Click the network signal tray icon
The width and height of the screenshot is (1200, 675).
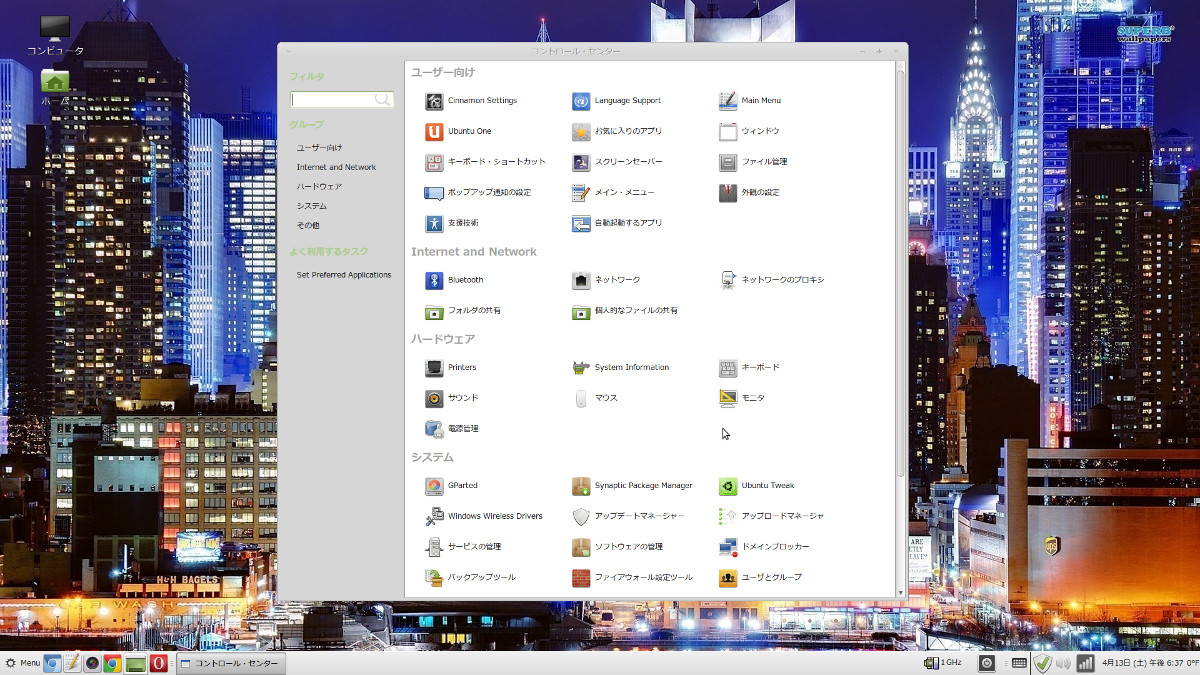point(1085,663)
